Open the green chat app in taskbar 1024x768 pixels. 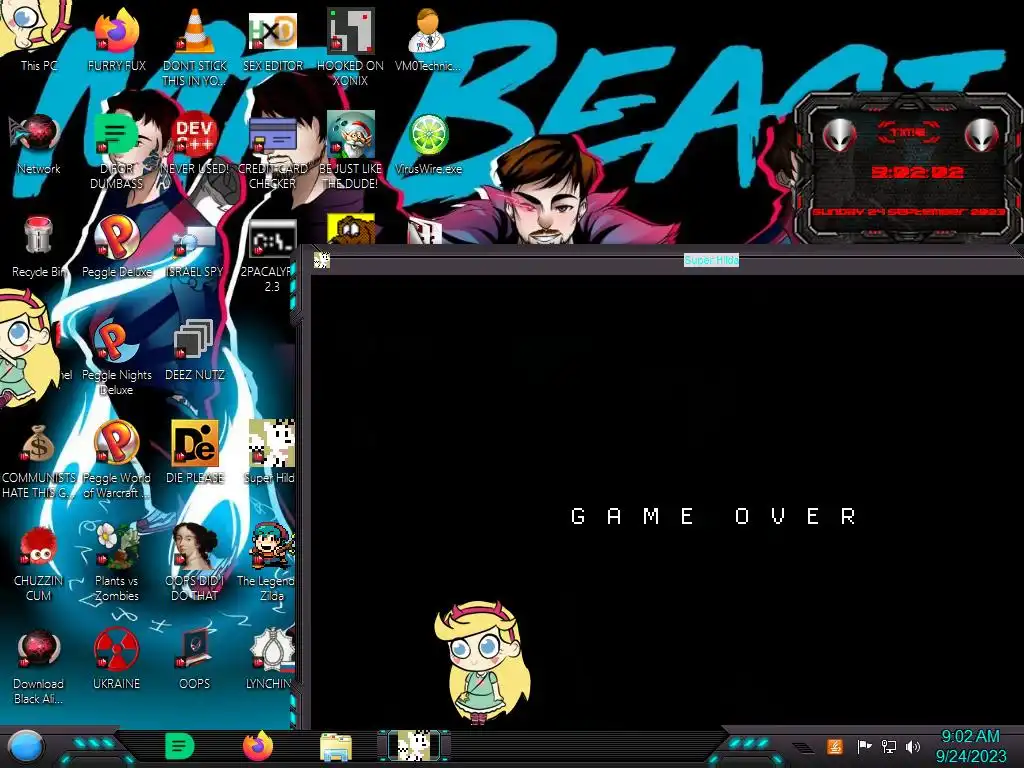coord(179,746)
